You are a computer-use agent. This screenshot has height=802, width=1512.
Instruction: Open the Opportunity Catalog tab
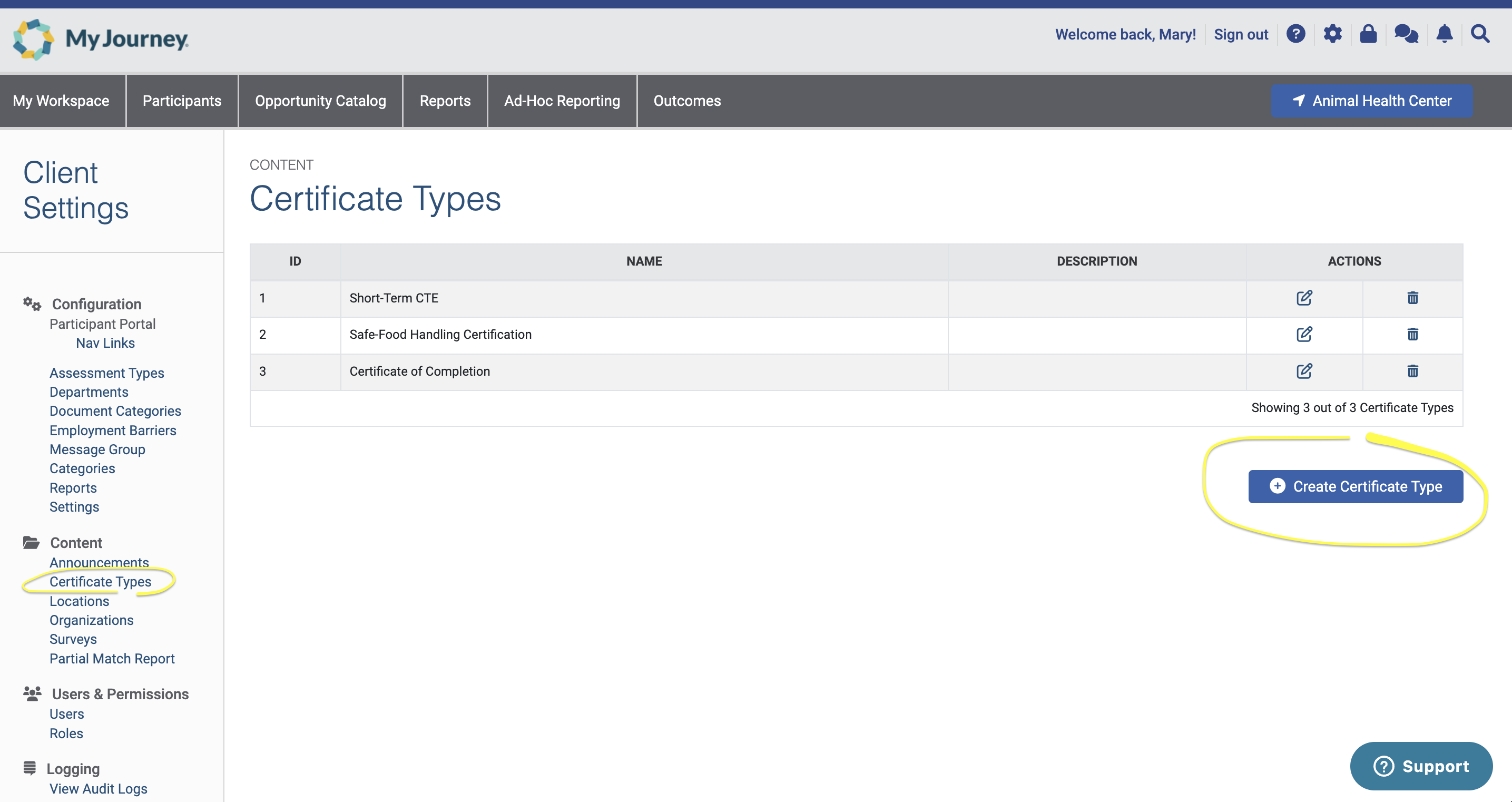320,101
